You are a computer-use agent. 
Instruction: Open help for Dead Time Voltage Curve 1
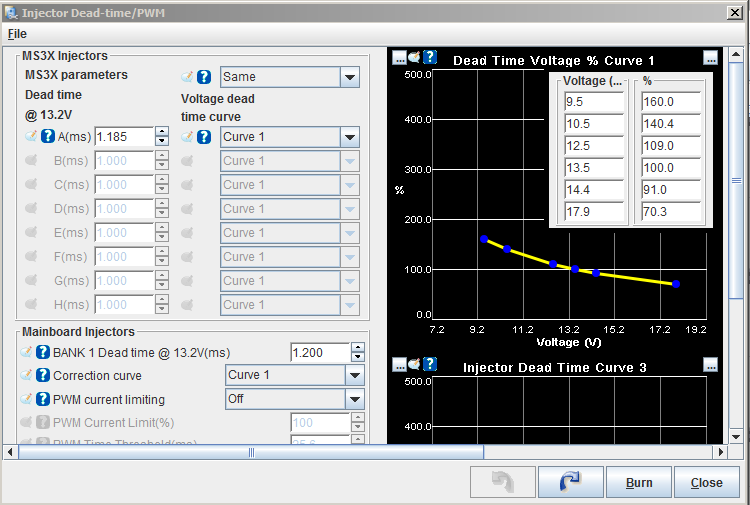click(x=430, y=57)
